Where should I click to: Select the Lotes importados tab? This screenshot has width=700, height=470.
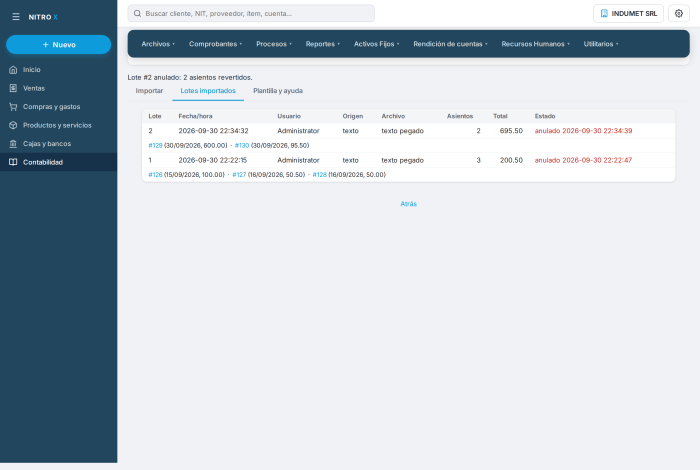[x=208, y=91]
